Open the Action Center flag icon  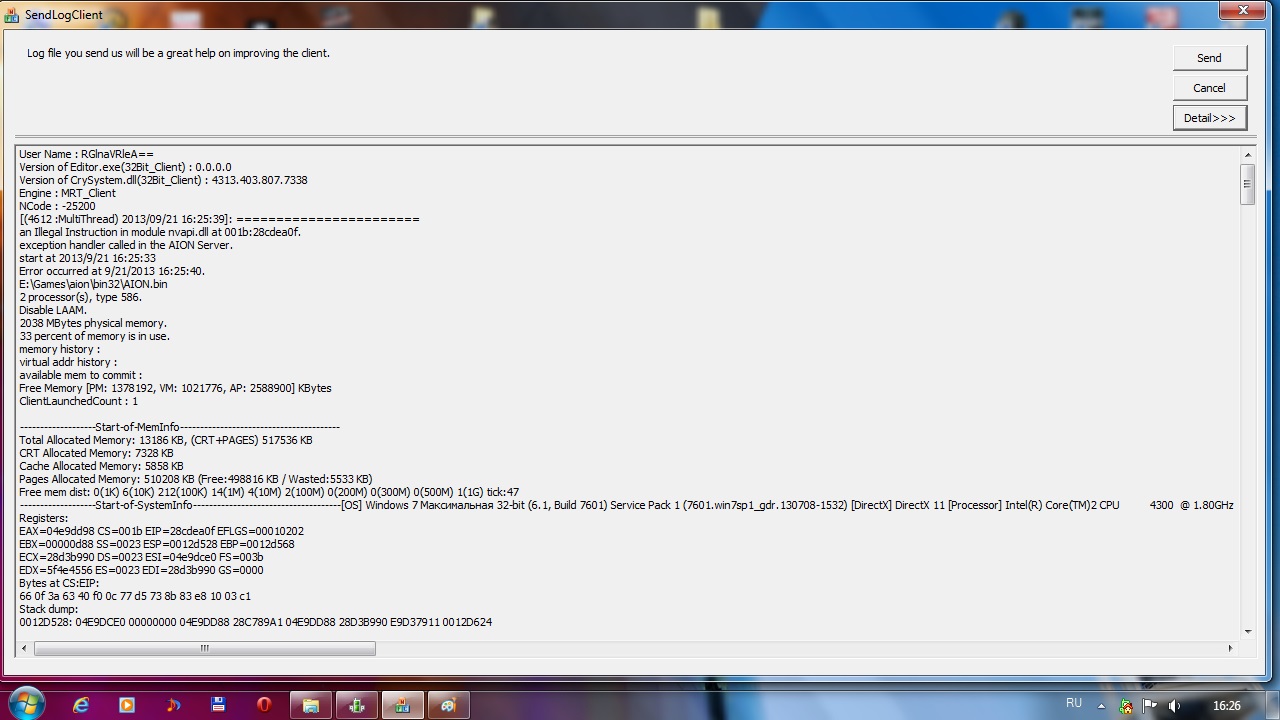pos(1150,706)
